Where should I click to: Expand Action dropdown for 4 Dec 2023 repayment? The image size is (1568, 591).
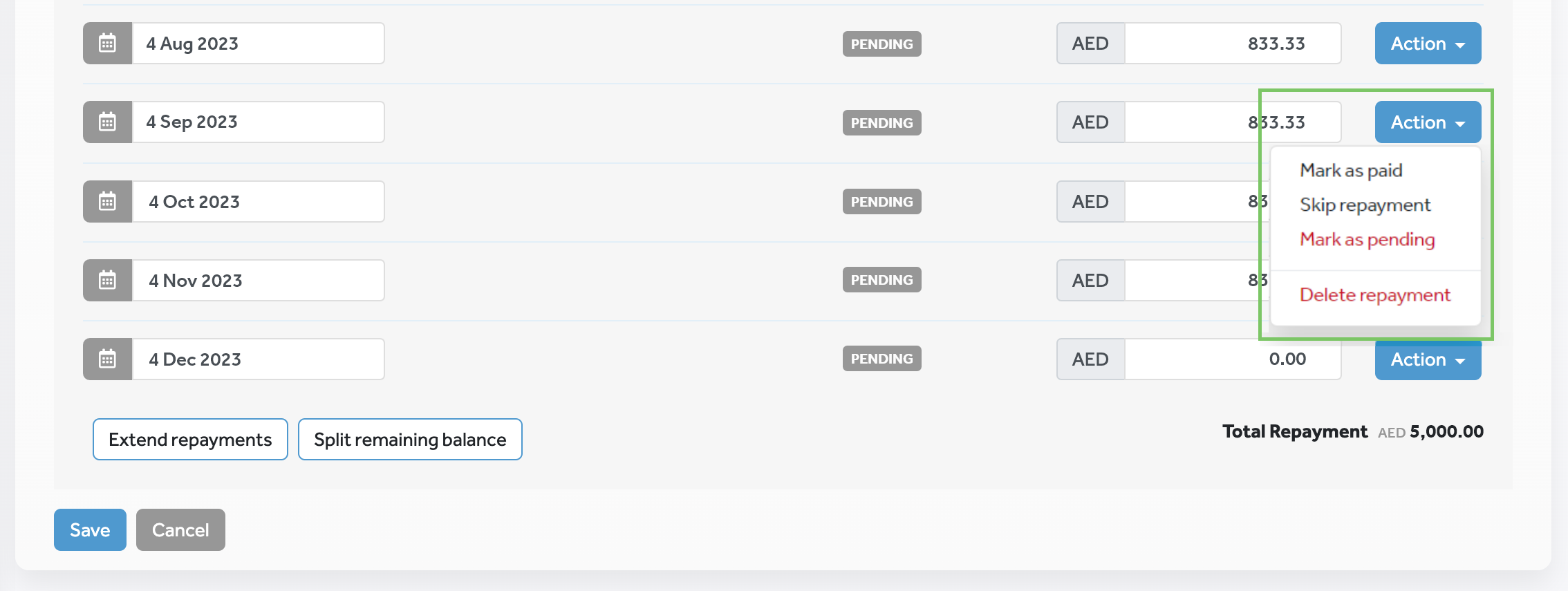click(1427, 360)
